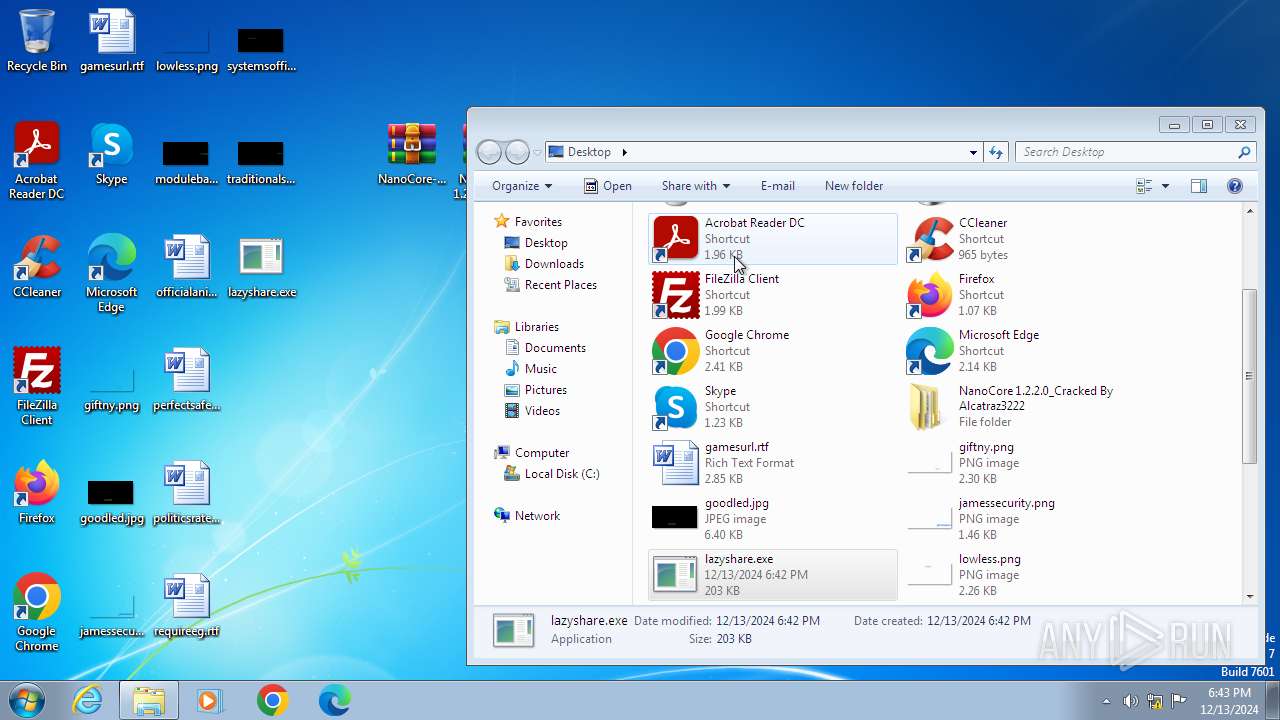Select NanoCore 1.2.2.0 folder in Explorer
The image size is (1280, 720).
click(x=1026, y=407)
